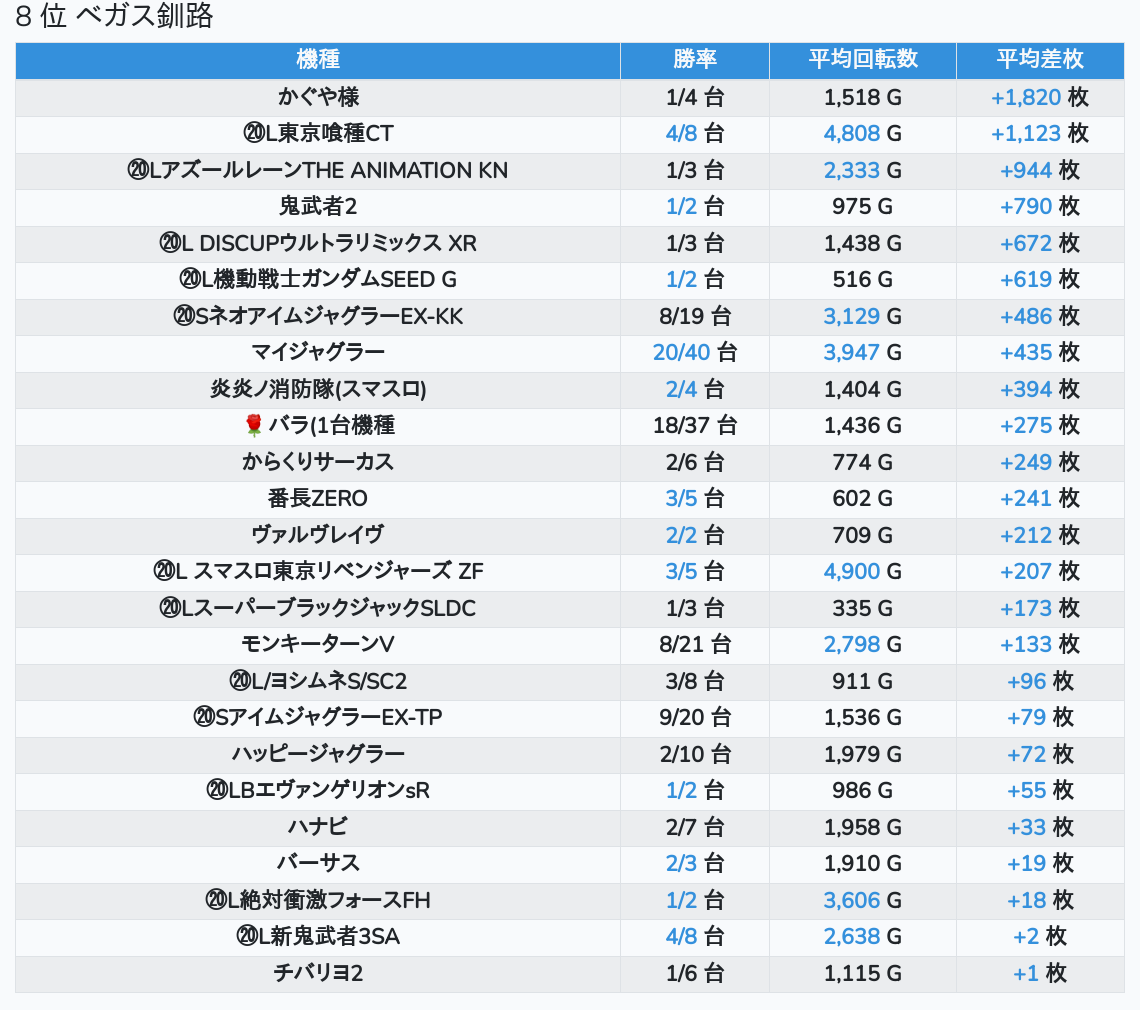Click the 4,900 link for スマスロ東京リベンジャーズ
The height and width of the screenshot is (1010, 1140).
(851, 572)
